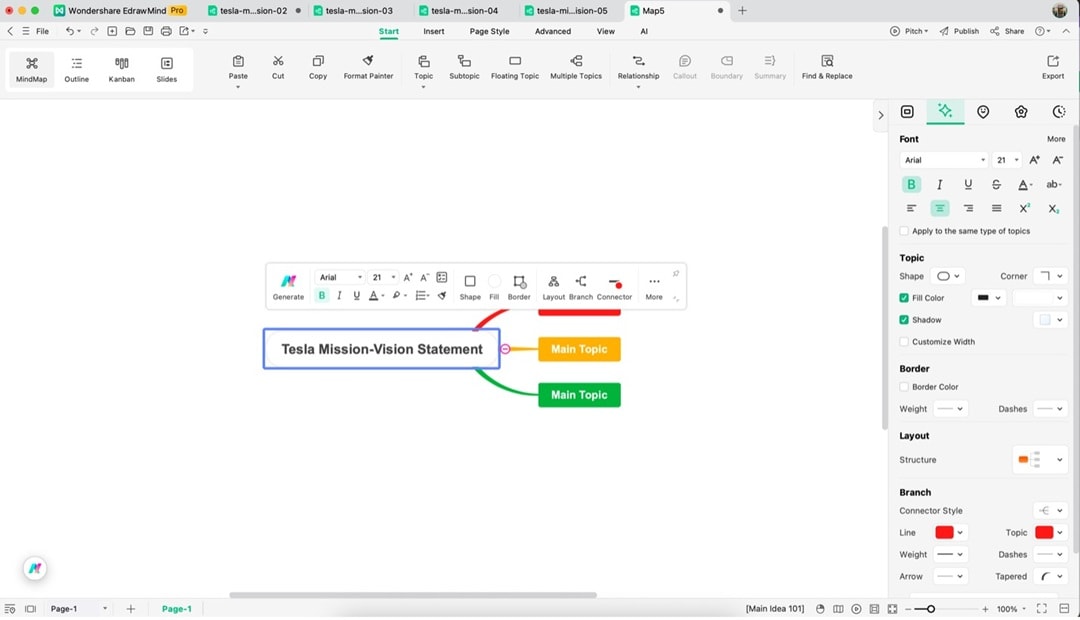Open the Connector Style dropdown
1080x620 pixels.
(x=1050, y=510)
